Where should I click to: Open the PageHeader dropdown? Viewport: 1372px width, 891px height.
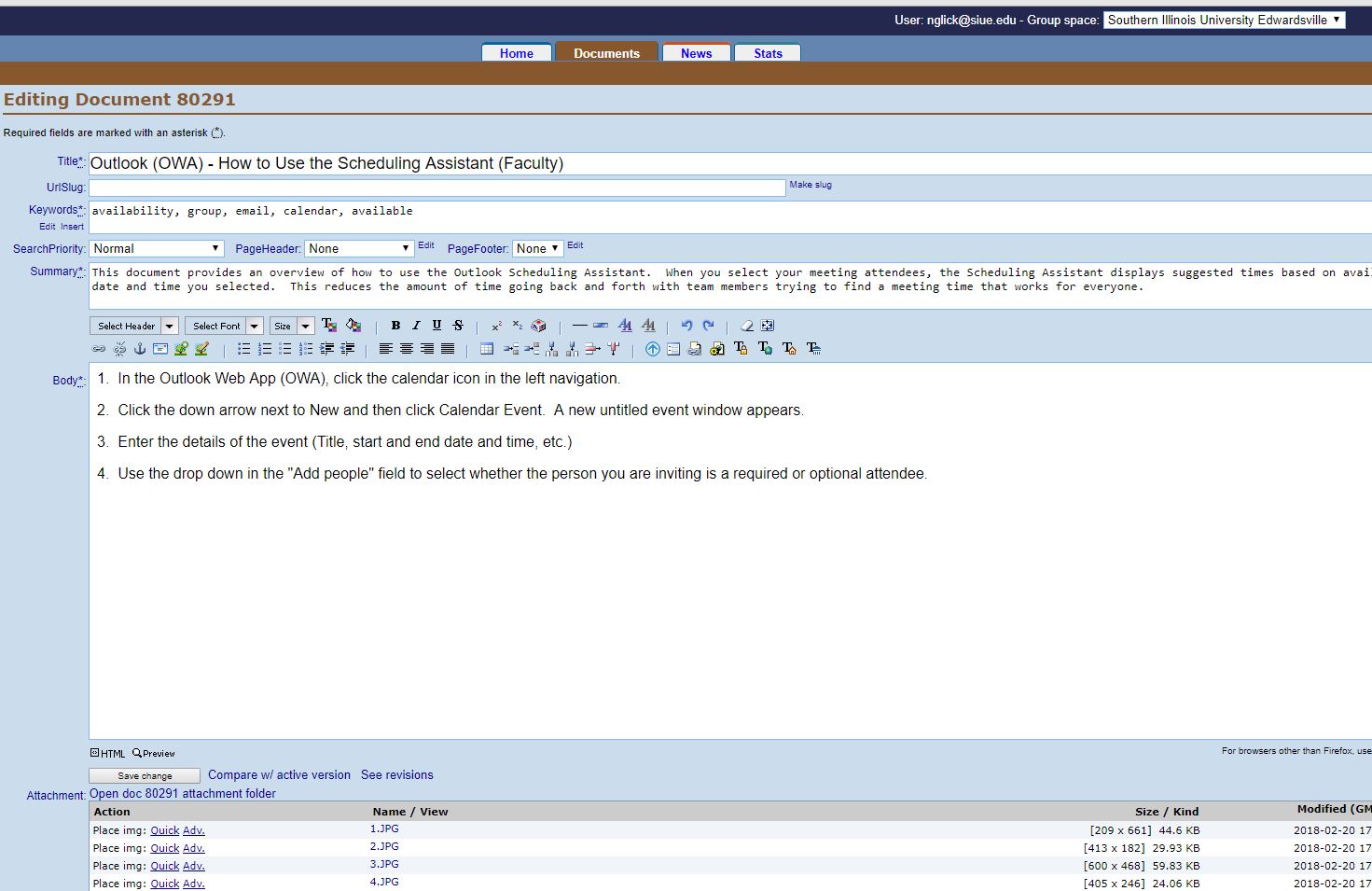(x=360, y=248)
